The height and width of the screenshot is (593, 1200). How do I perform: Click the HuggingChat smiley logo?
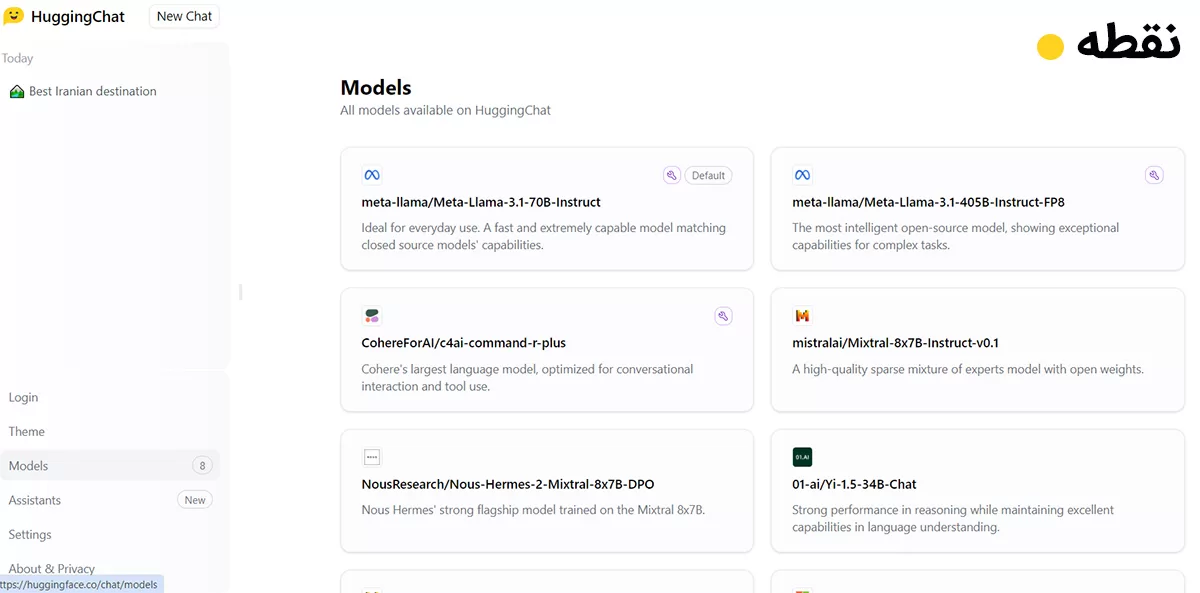click(13, 16)
